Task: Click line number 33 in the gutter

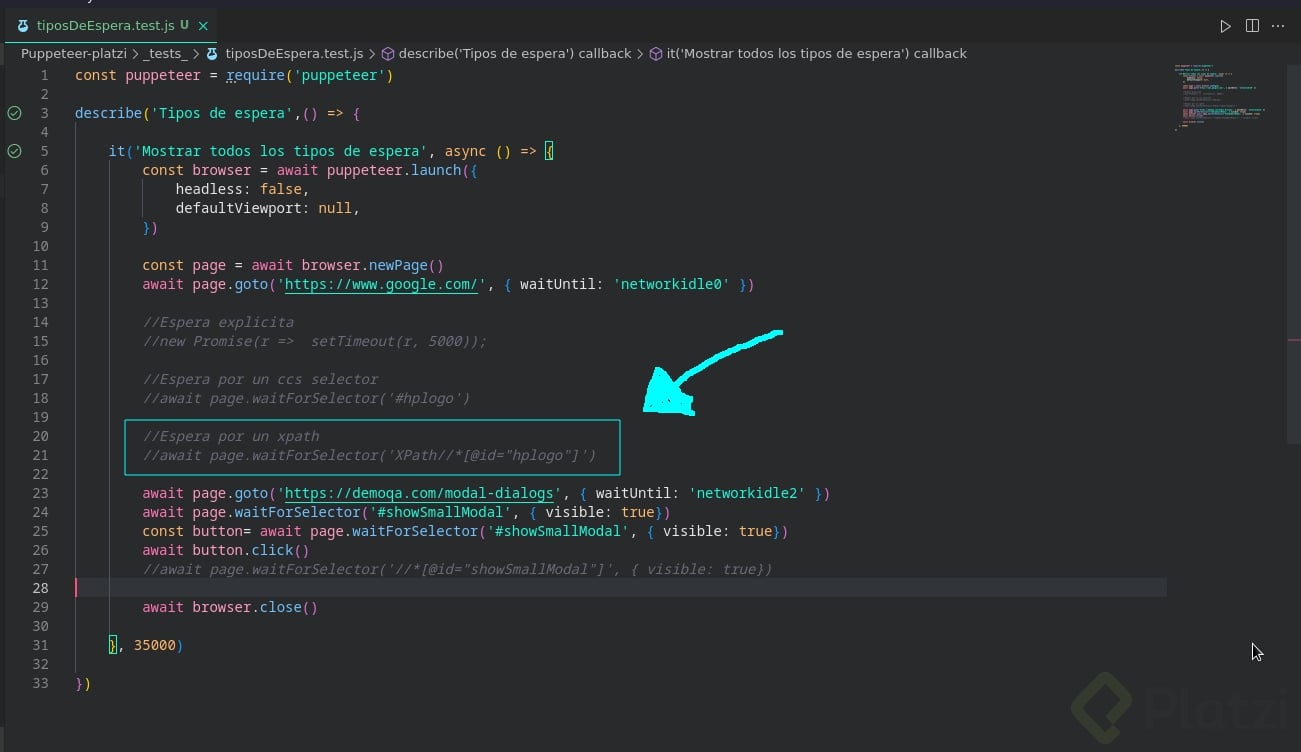Action: (x=40, y=683)
